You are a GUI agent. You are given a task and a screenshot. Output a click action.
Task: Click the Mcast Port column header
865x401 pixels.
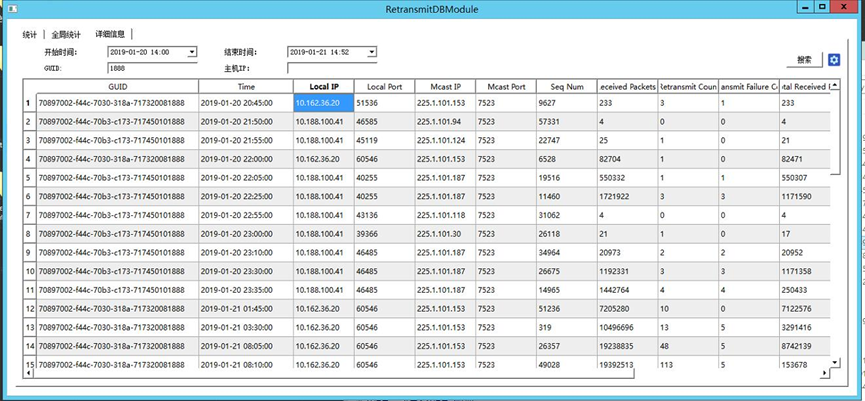(x=506, y=87)
